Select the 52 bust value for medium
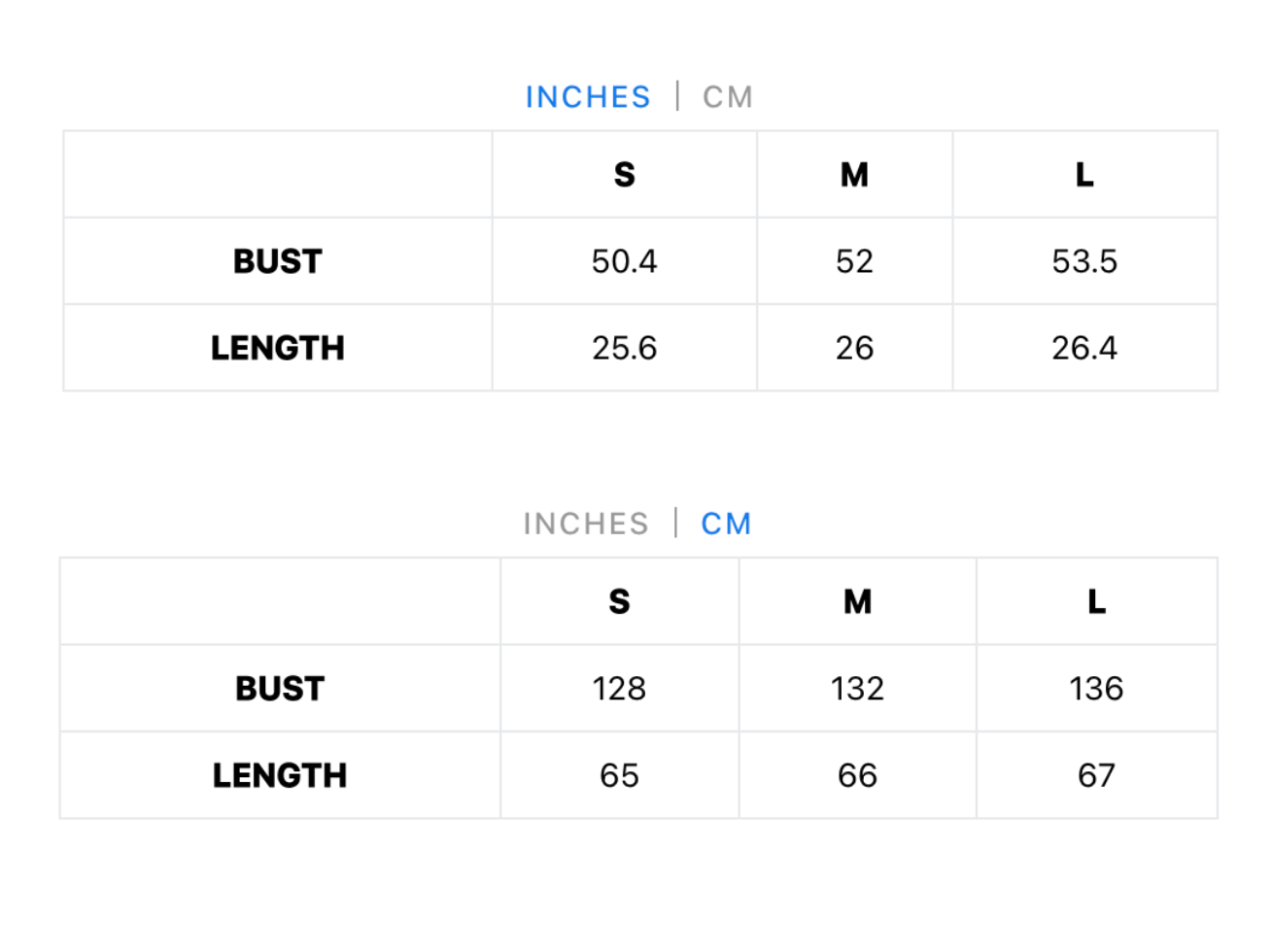The height and width of the screenshot is (952, 1273). [x=854, y=261]
